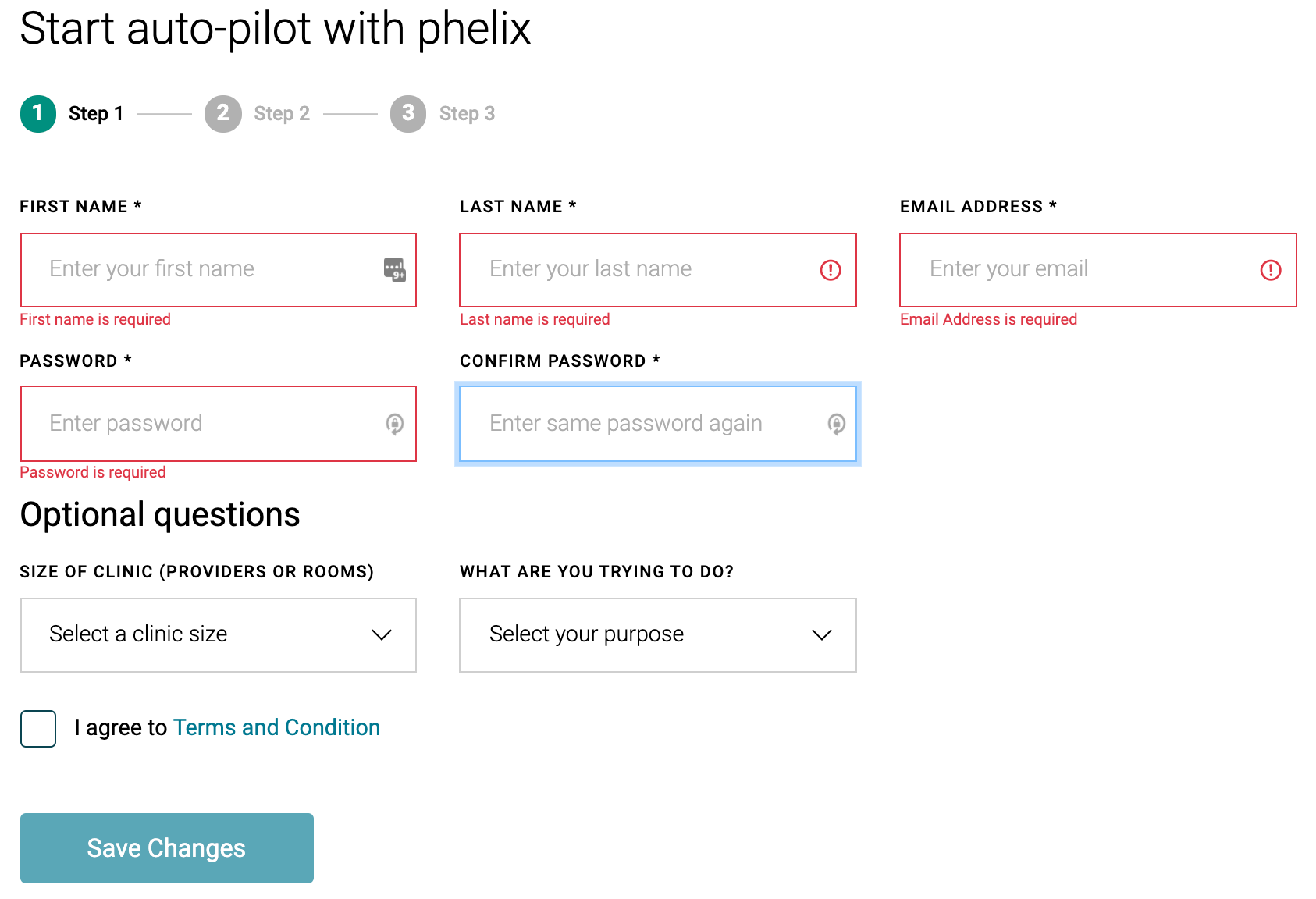Focus the Enter your first name field

tap(219, 270)
